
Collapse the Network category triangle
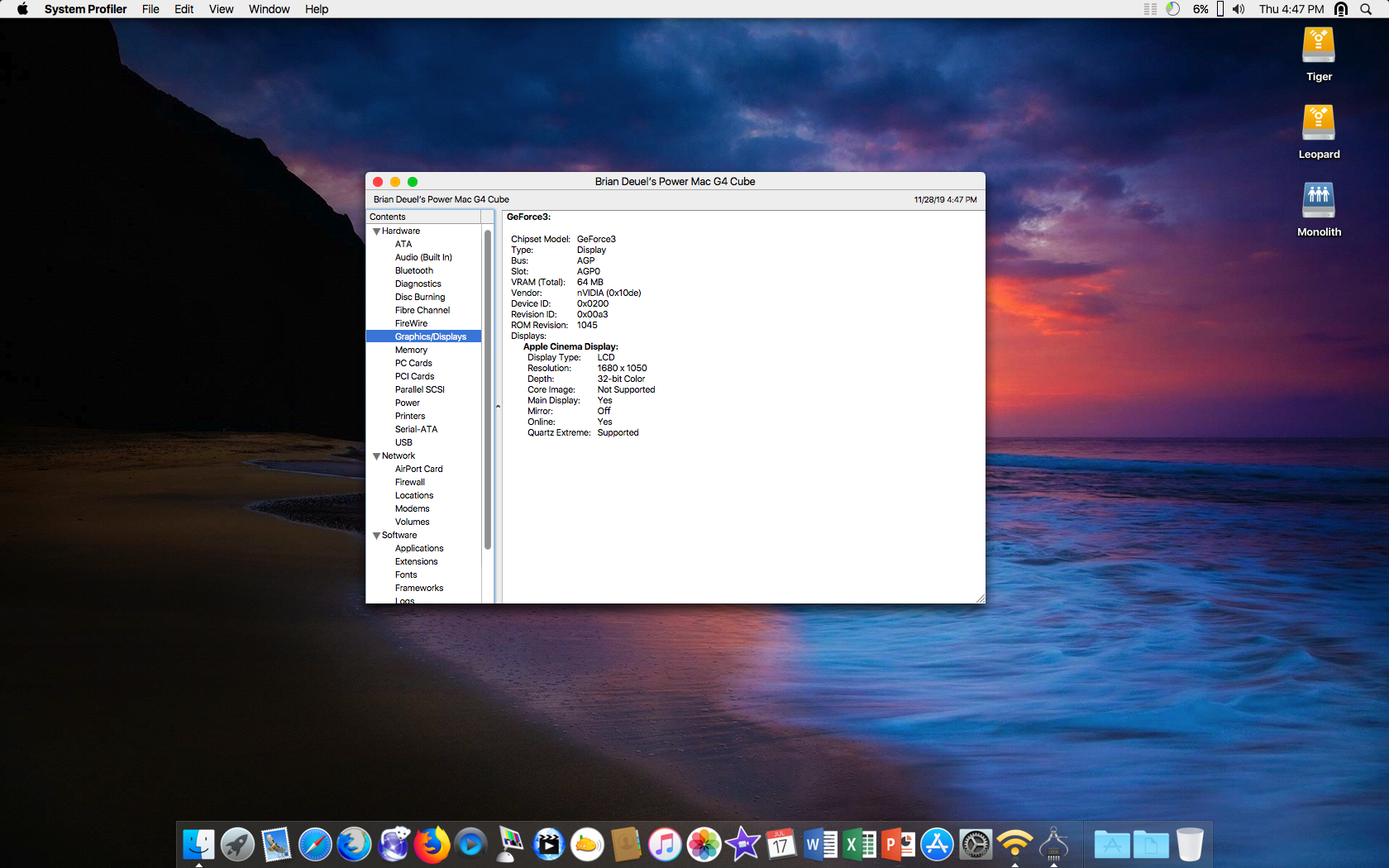(x=376, y=456)
